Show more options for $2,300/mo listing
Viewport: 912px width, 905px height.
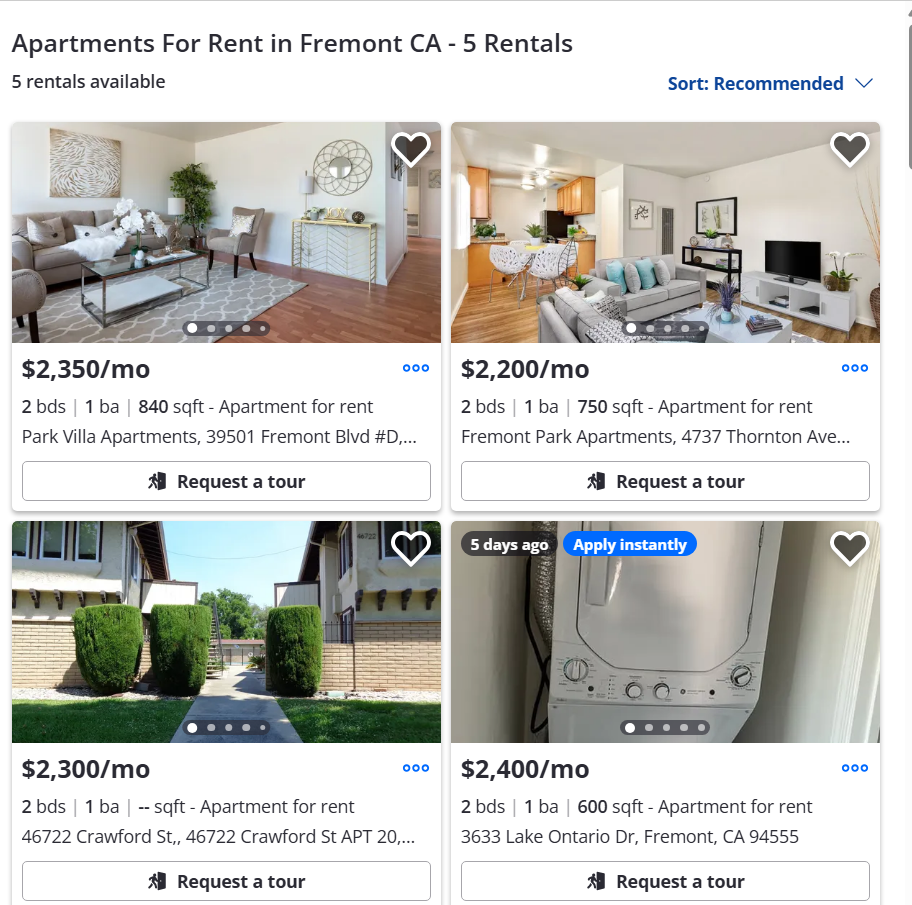point(416,768)
